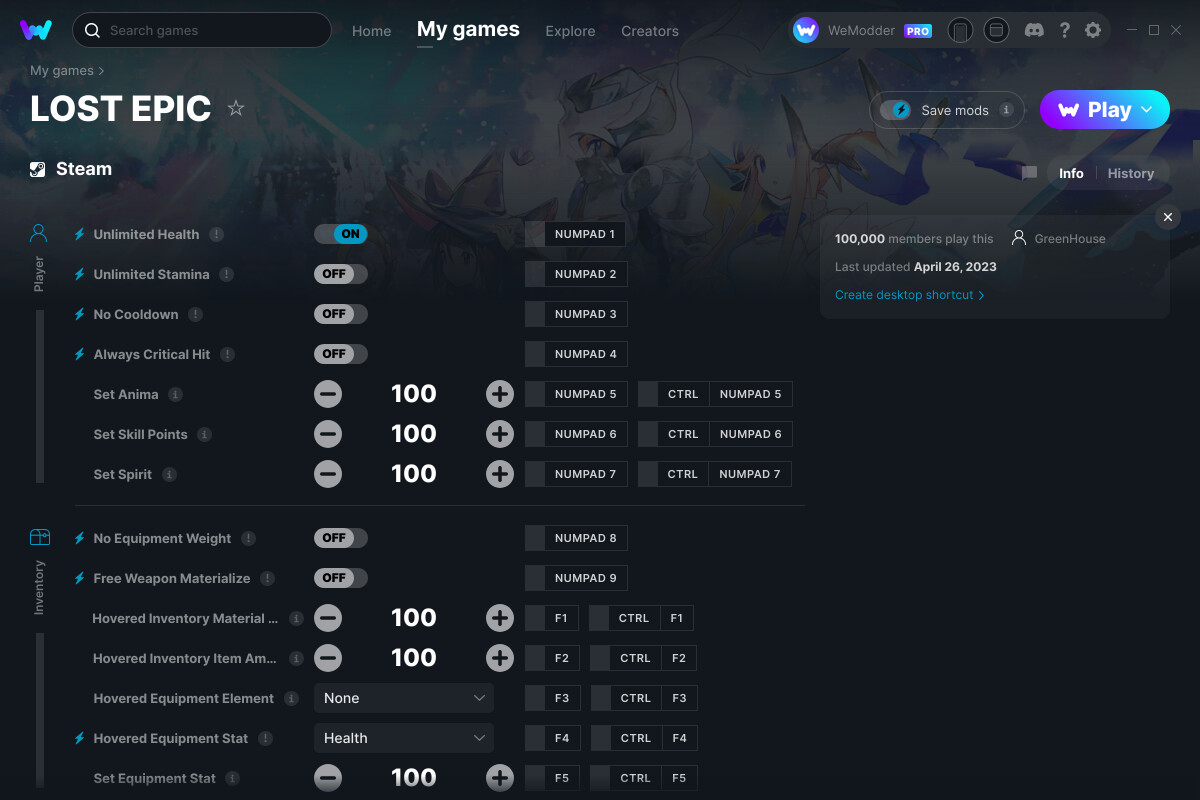Click the NUMPAD 9 hotkey box
Viewport: 1200px width, 800px height.
click(576, 578)
